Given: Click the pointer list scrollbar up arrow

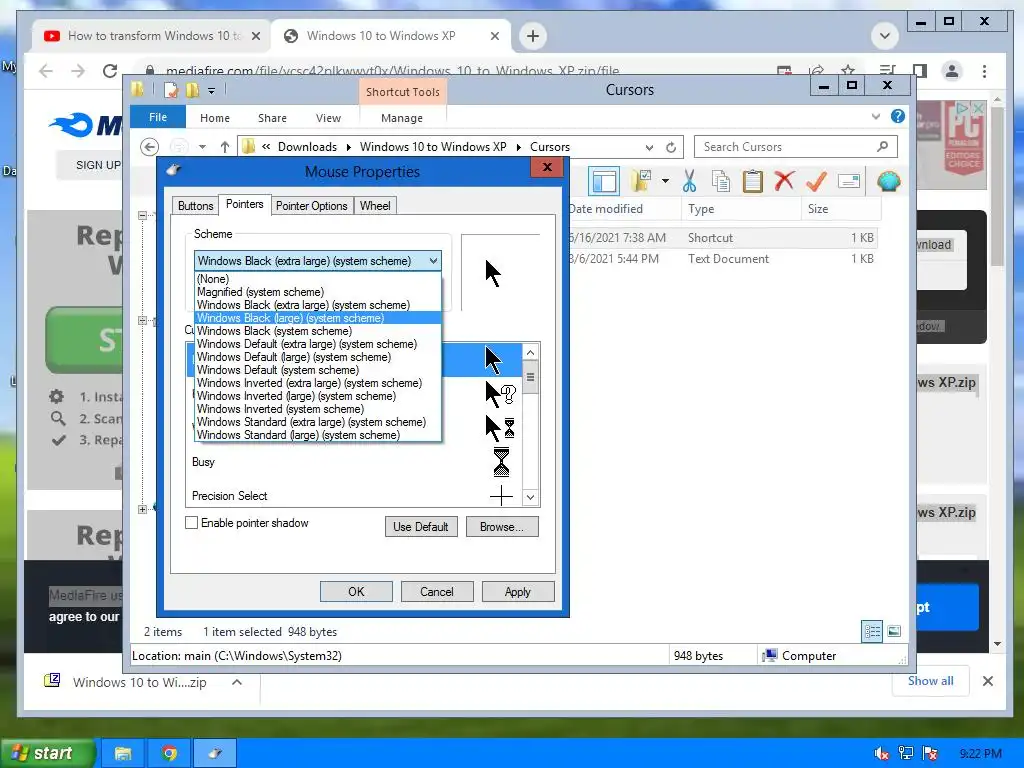Looking at the screenshot, I should tap(530, 353).
